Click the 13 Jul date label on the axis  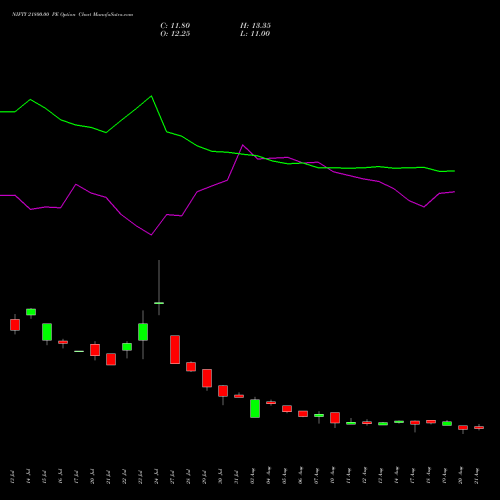tap(13, 477)
